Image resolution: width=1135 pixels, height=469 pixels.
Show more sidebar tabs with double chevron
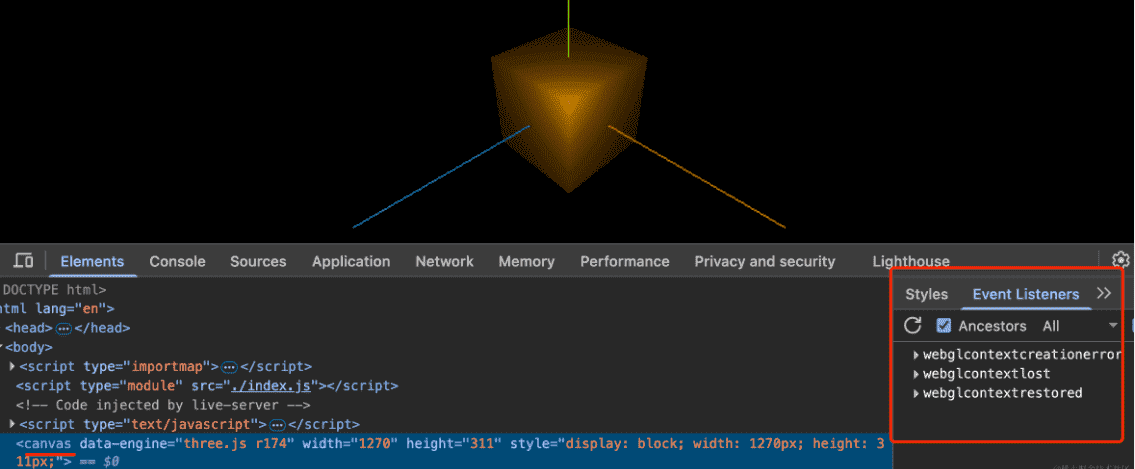coord(1104,294)
